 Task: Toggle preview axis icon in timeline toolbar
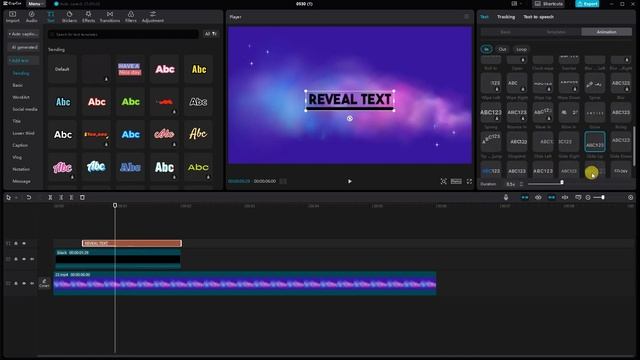(x=565, y=198)
